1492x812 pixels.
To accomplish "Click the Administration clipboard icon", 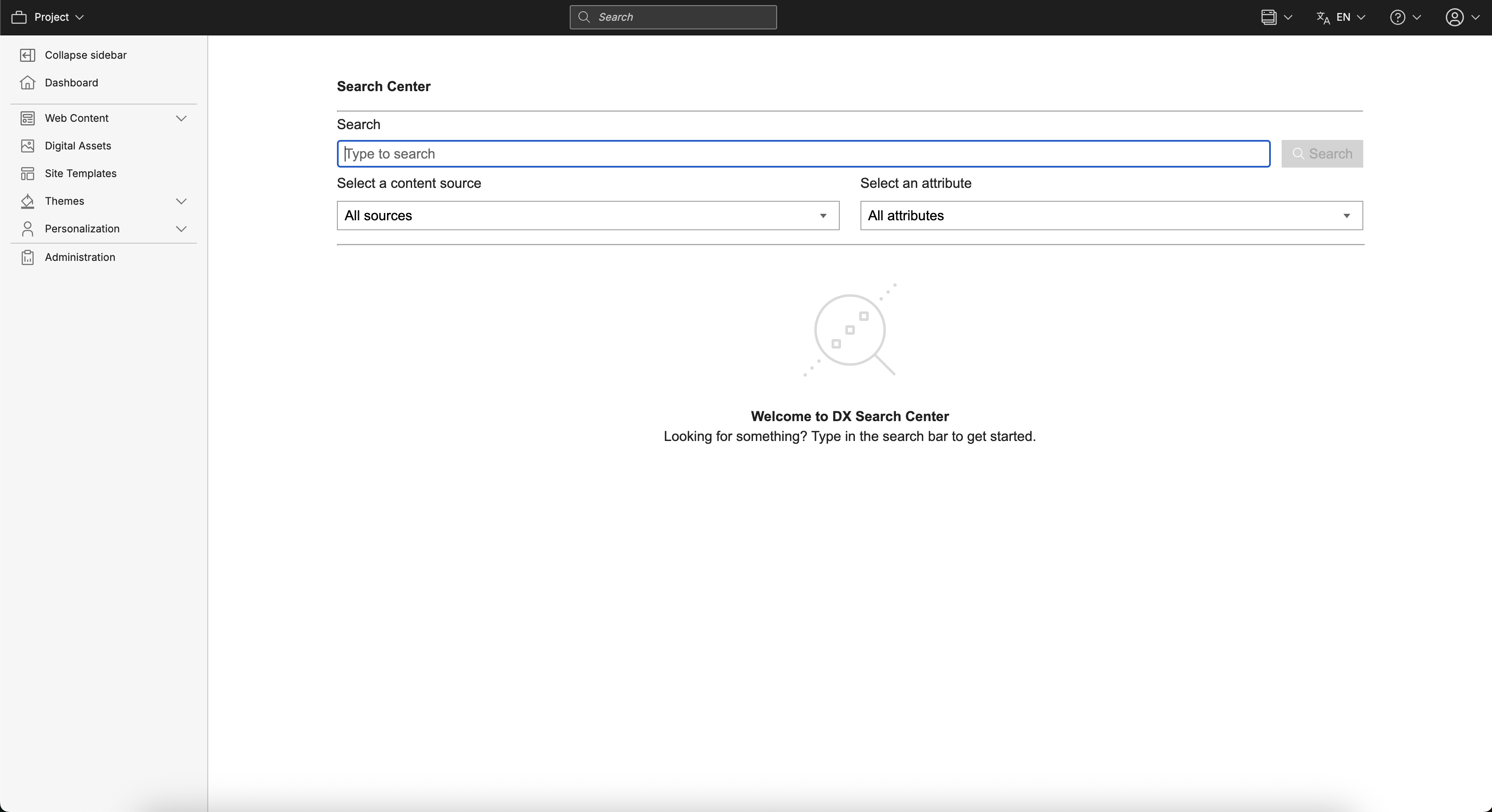I will point(27,257).
